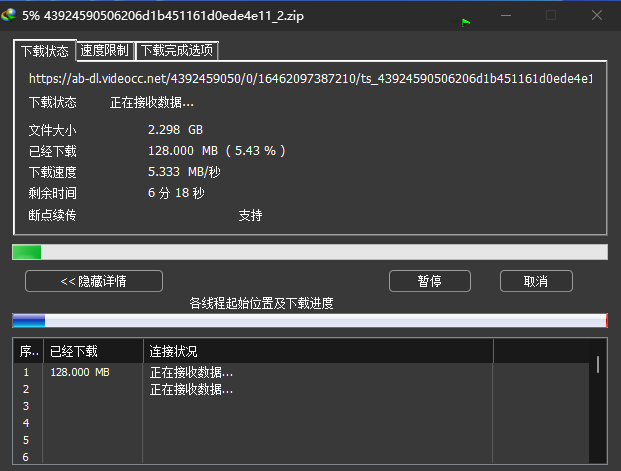Collapse details with the 隐藏详情 button
Viewport: 621px width, 471px height.
tap(93, 281)
